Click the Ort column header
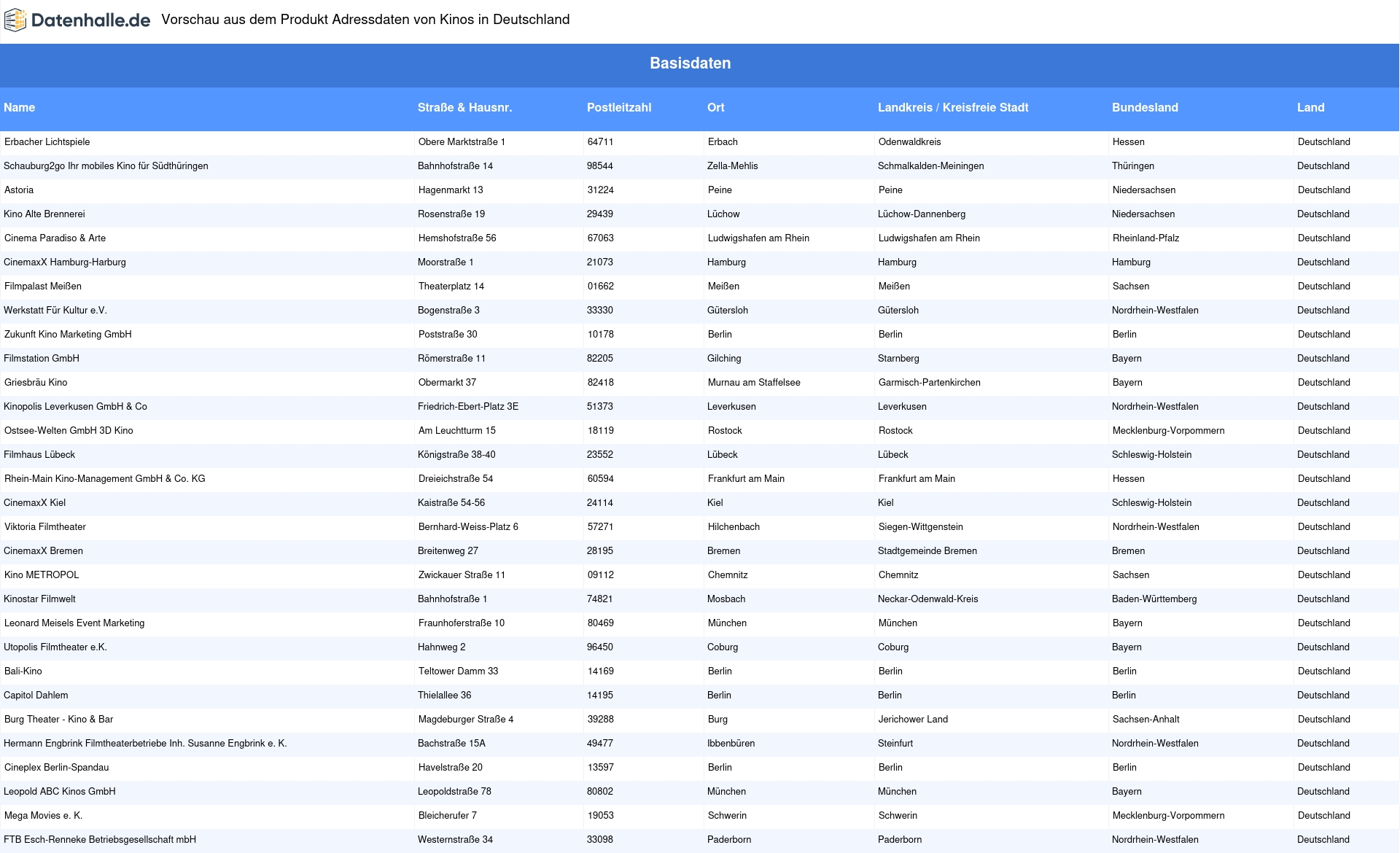The height and width of the screenshot is (853, 1400). (x=715, y=107)
